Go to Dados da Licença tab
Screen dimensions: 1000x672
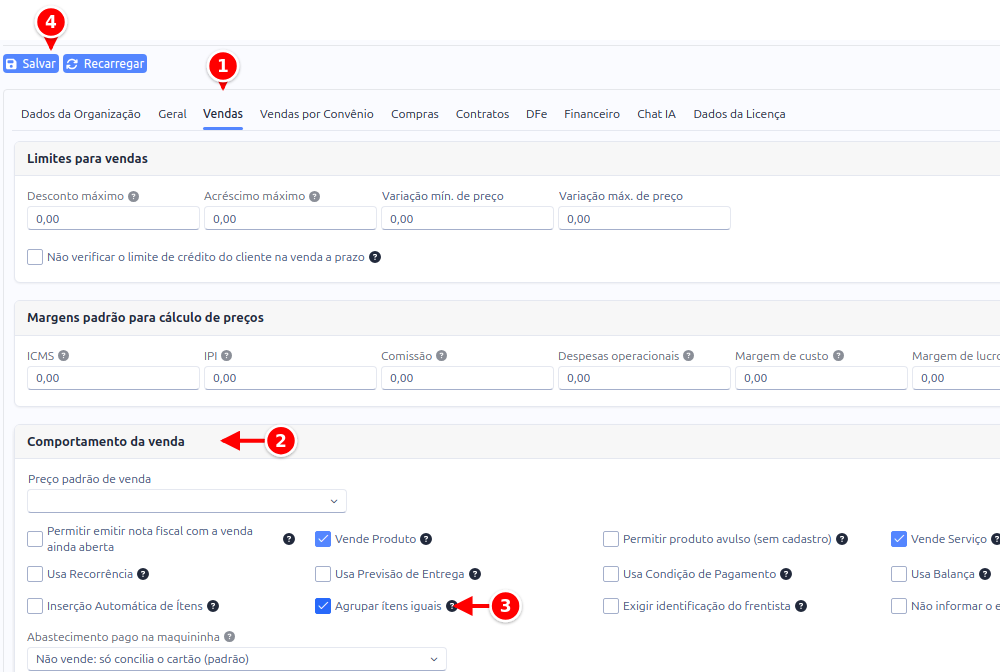click(739, 114)
